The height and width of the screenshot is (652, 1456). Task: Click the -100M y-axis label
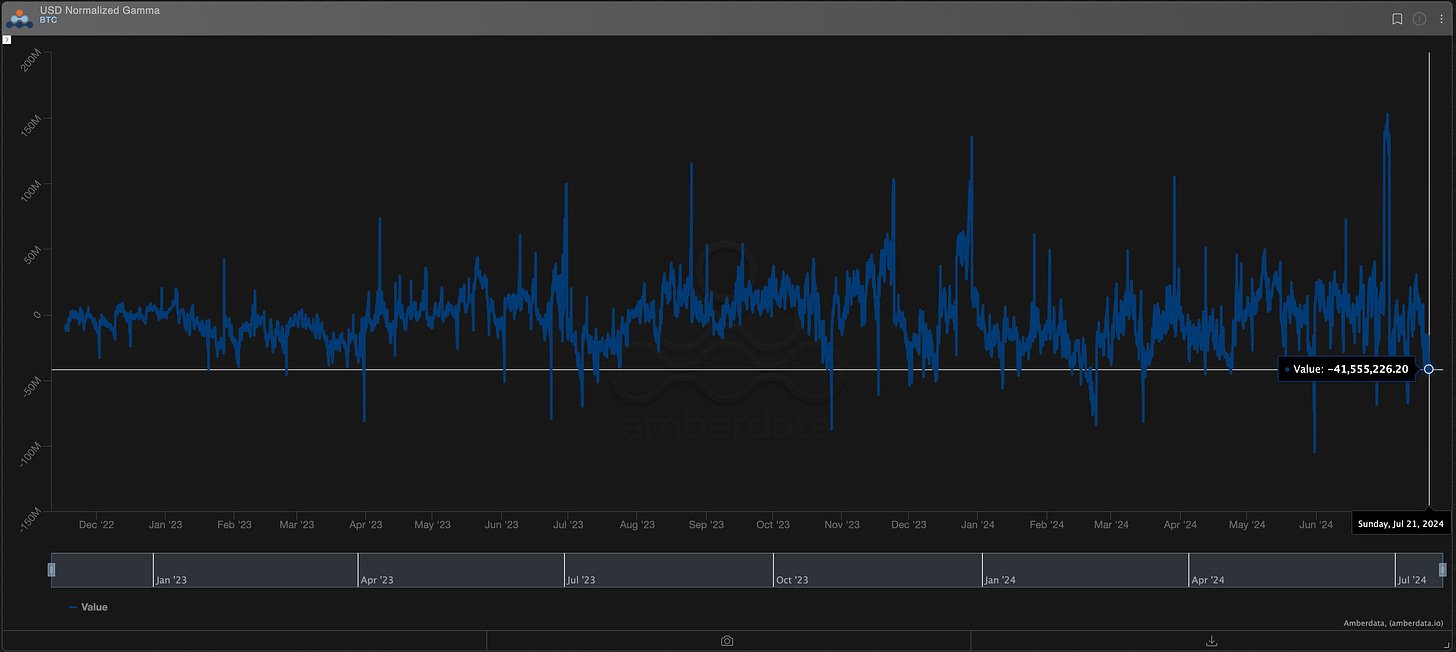pyautogui.click(x=29, y=455)
